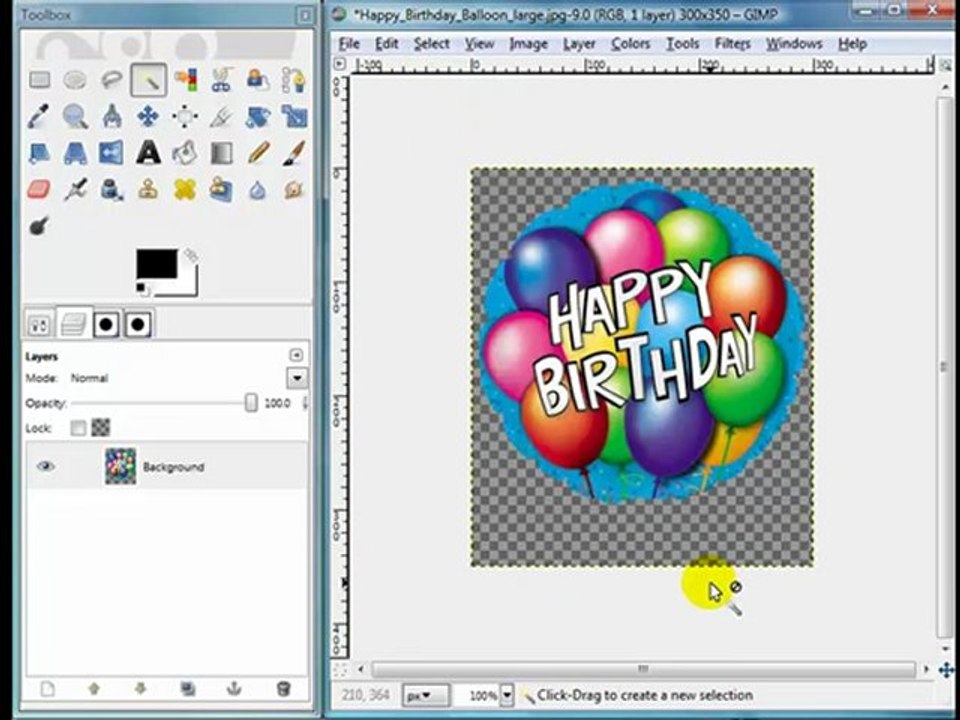Anchor the floating layer
Image resolution: width=960 pixels, height=720 pixels.
[x=234, y=689]
